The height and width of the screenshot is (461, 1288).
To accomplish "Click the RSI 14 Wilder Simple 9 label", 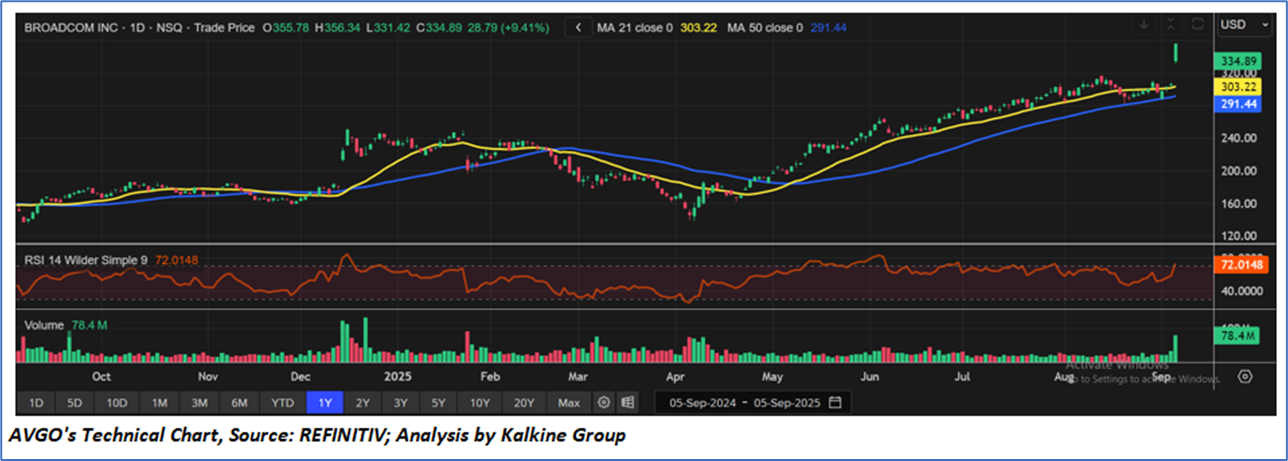I will coord(86,260).
